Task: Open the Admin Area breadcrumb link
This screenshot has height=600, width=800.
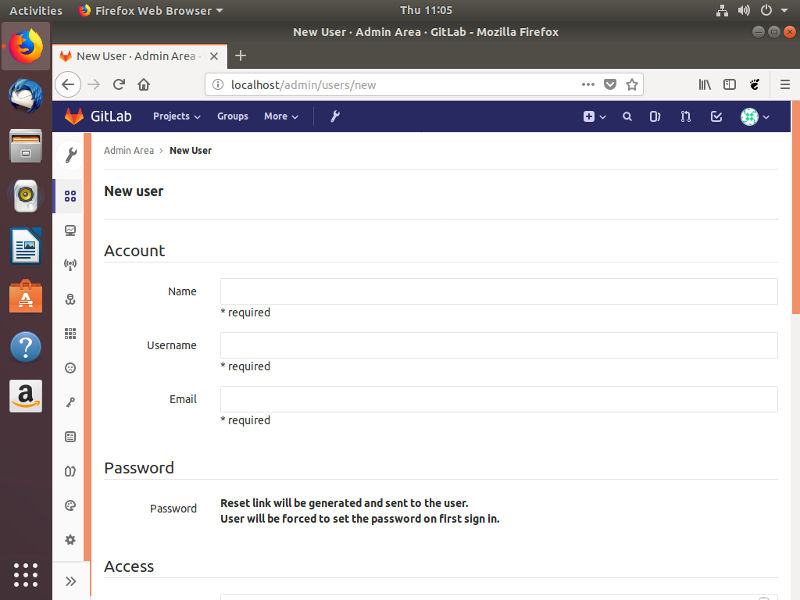Action: [129, 150]
